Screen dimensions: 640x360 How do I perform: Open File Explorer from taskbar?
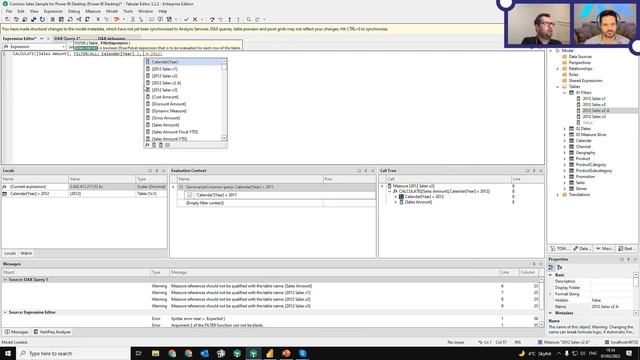point(156,353)
